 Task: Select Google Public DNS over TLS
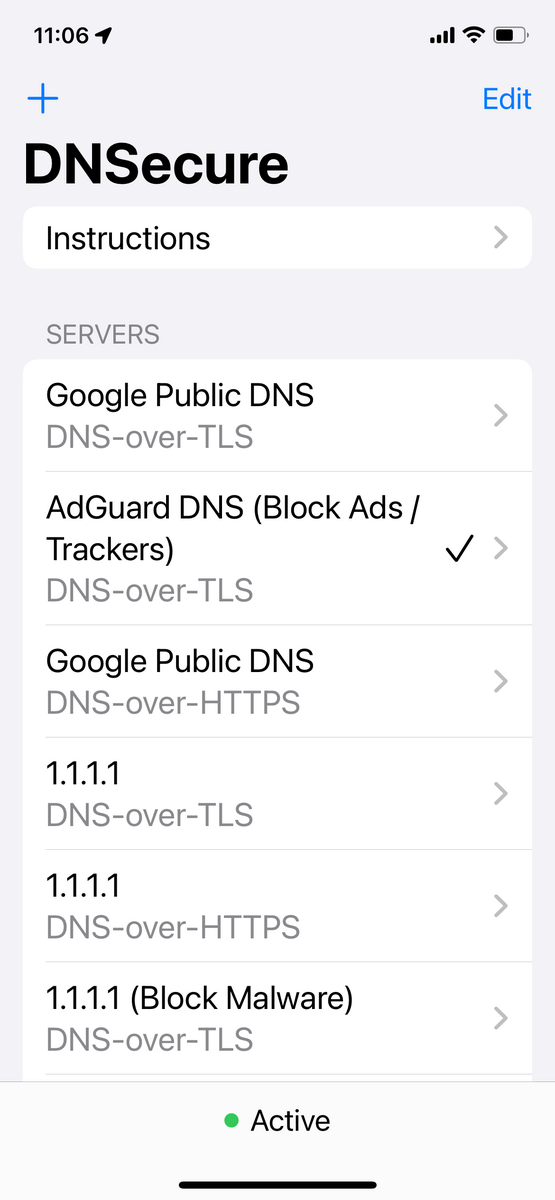[277, 415]
